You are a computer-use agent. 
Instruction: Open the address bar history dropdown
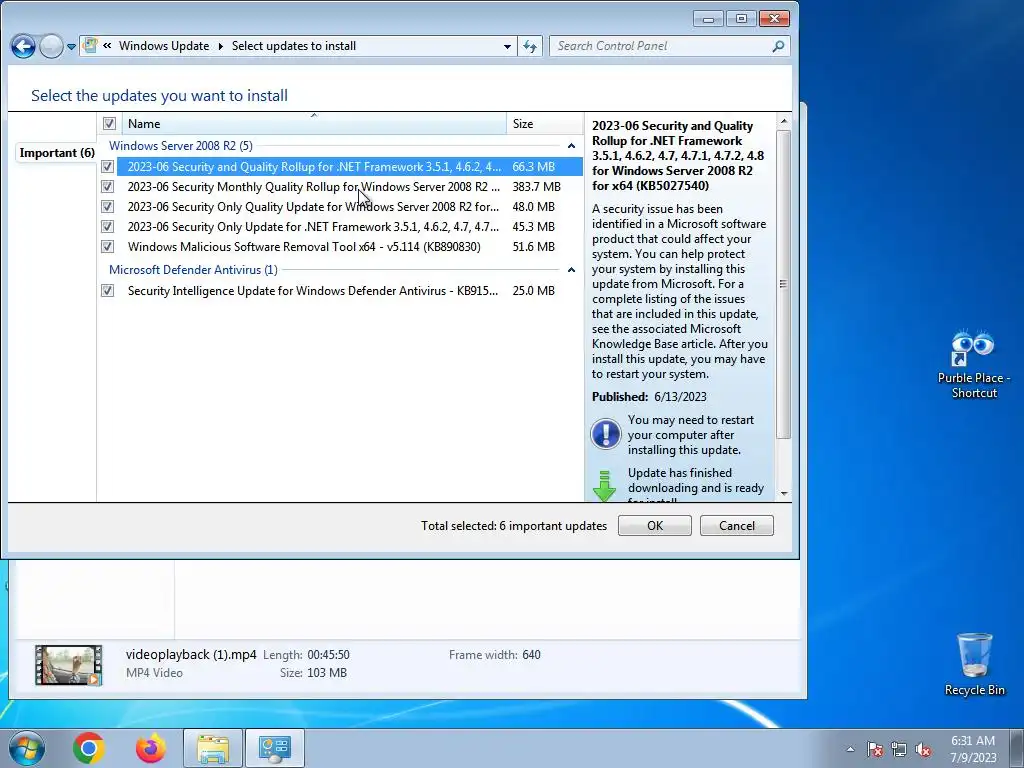507,46
